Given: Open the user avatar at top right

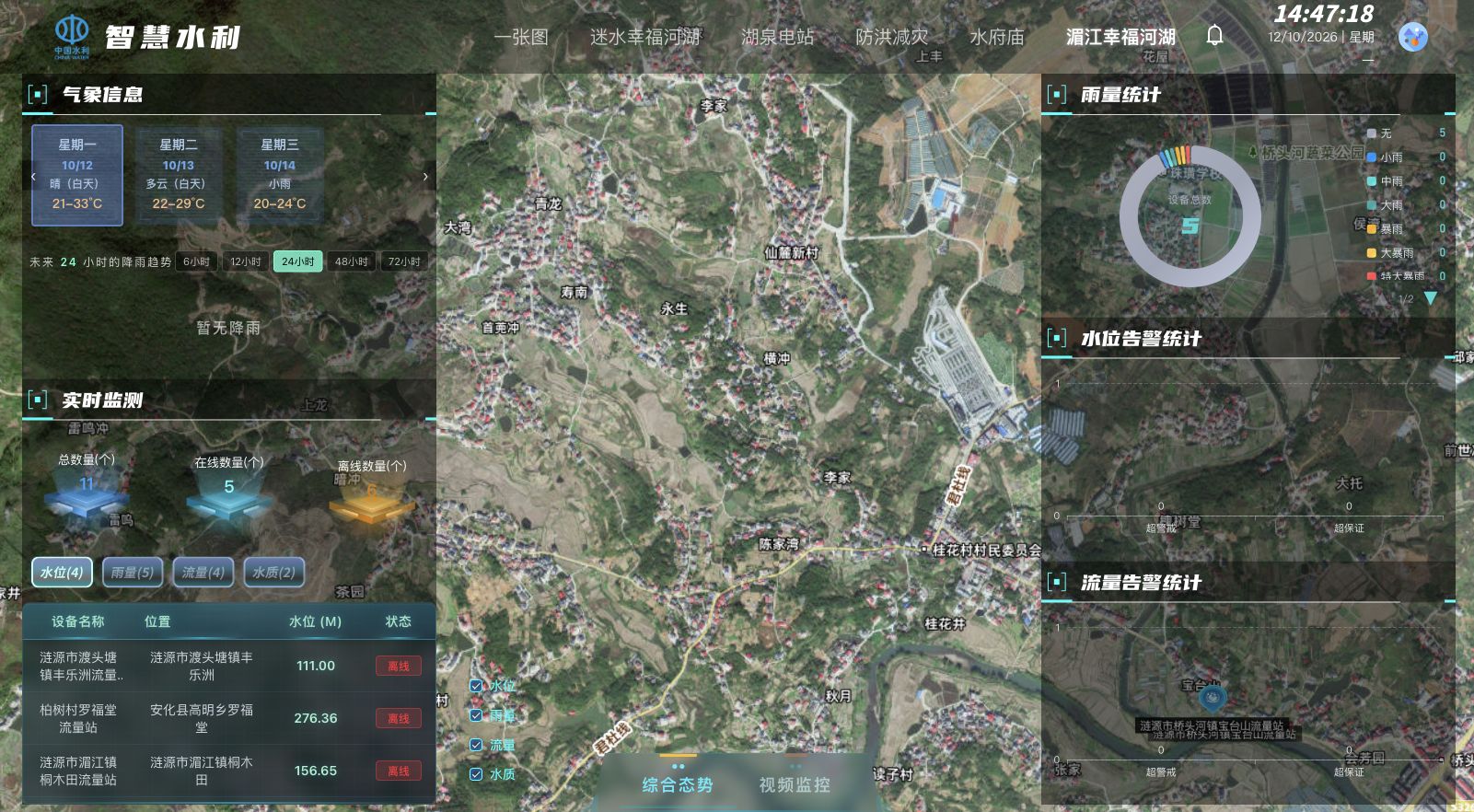Looking at the screenshot, I should click(x=1413, y=37).
